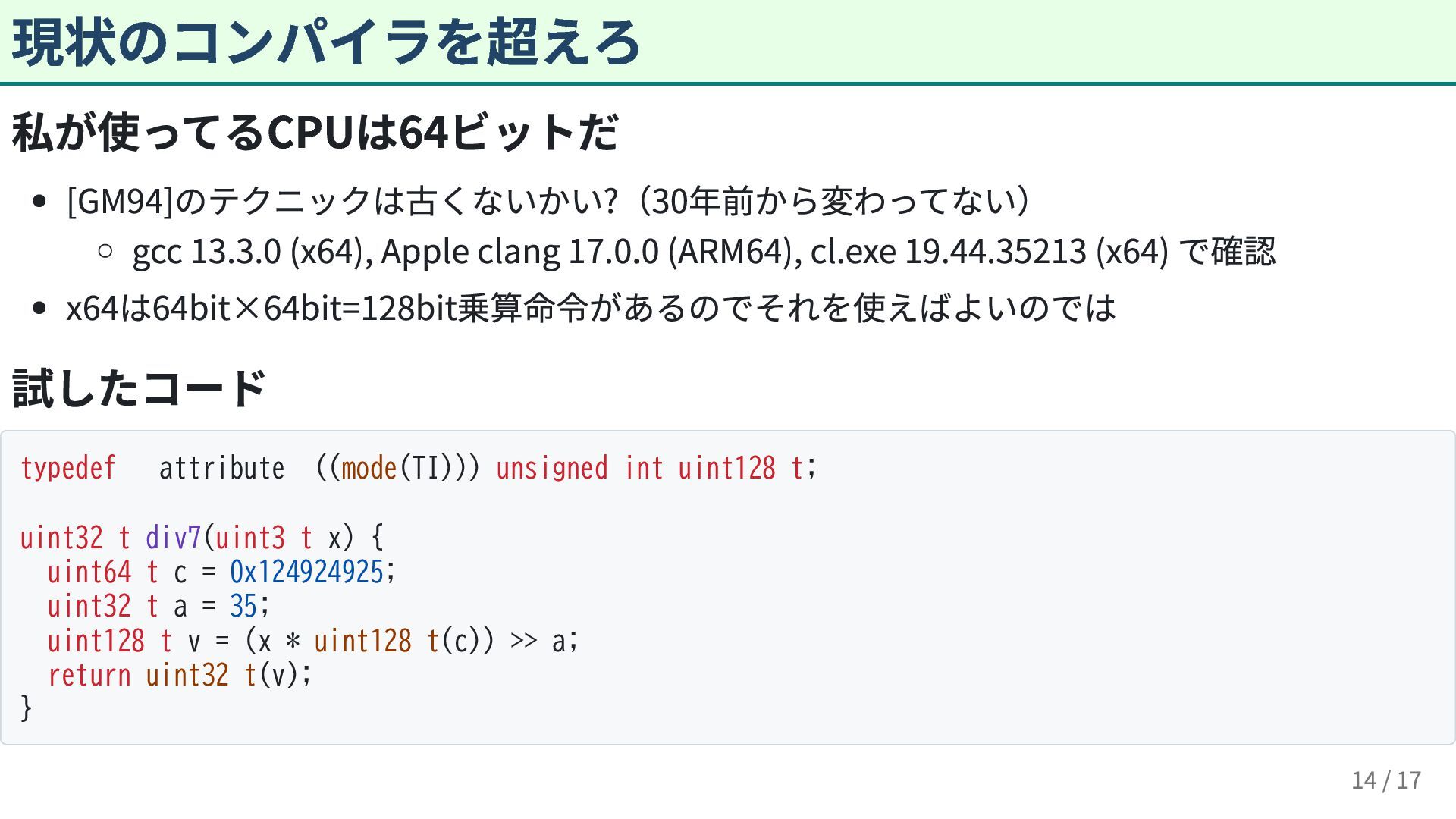The image size is (1456, 819).
Task: Click the unsigned int keyword
Action: point(580,468)
